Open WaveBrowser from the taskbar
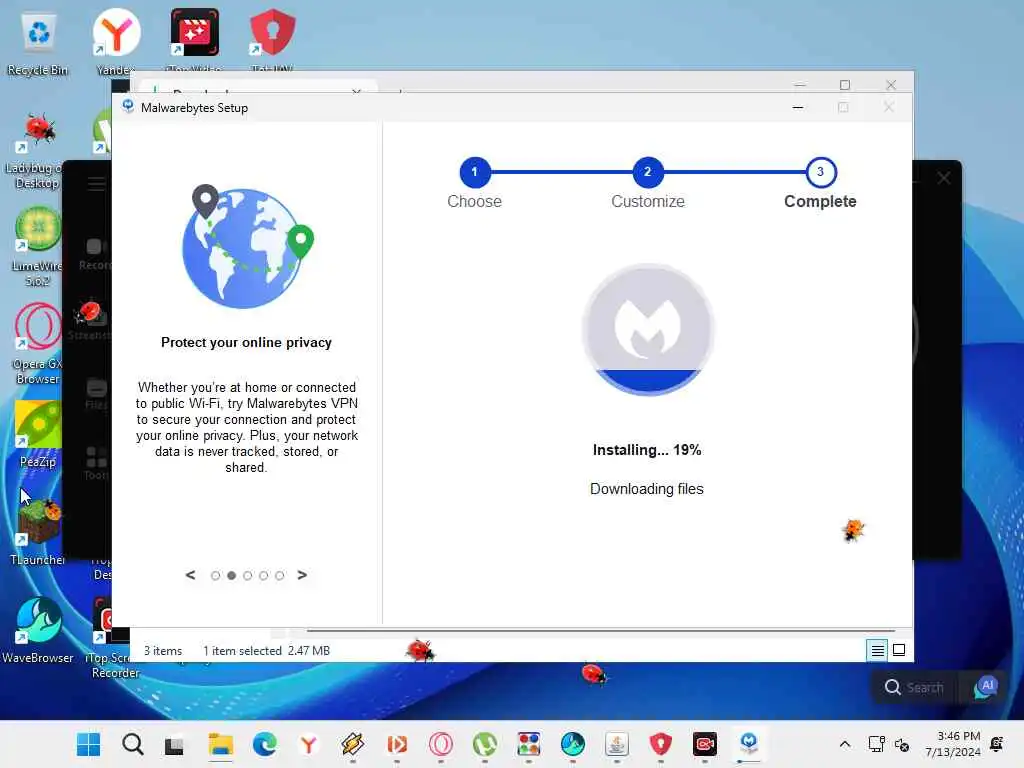1024x768 pixels. click(x=573, y=744)
